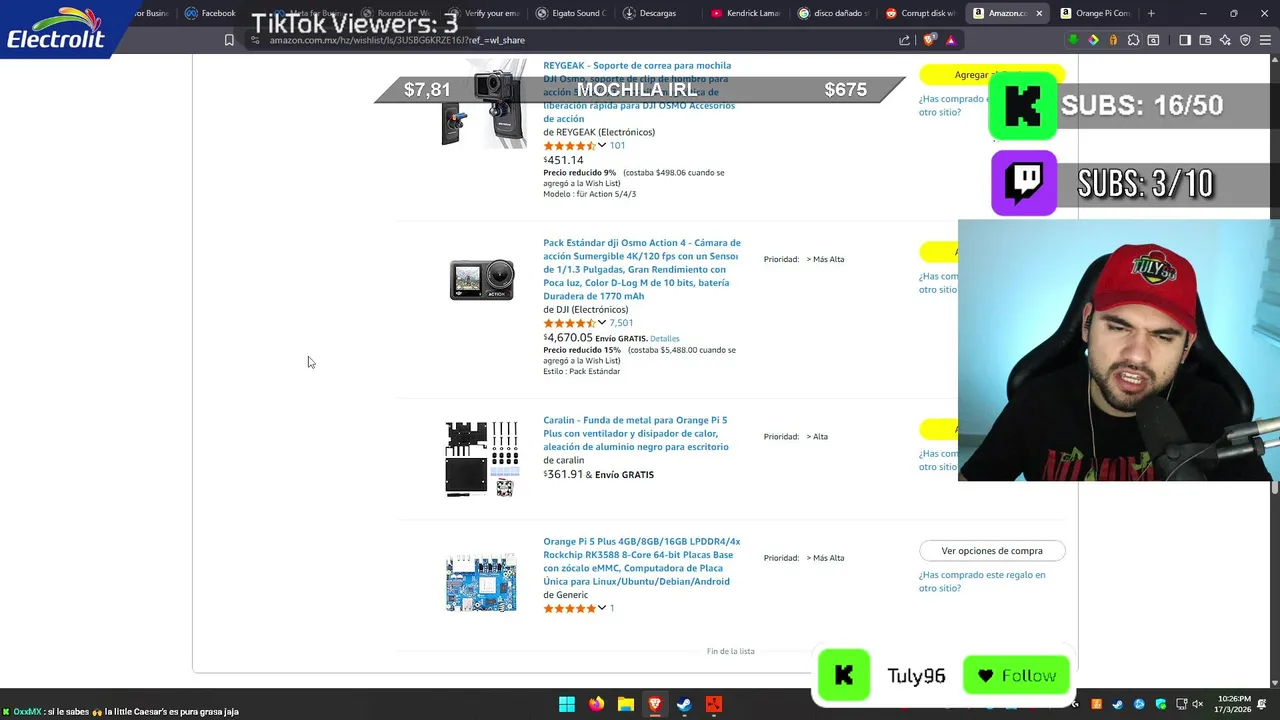Expand DJI Osmo Action 4 rating dropdown

point(602,323)
